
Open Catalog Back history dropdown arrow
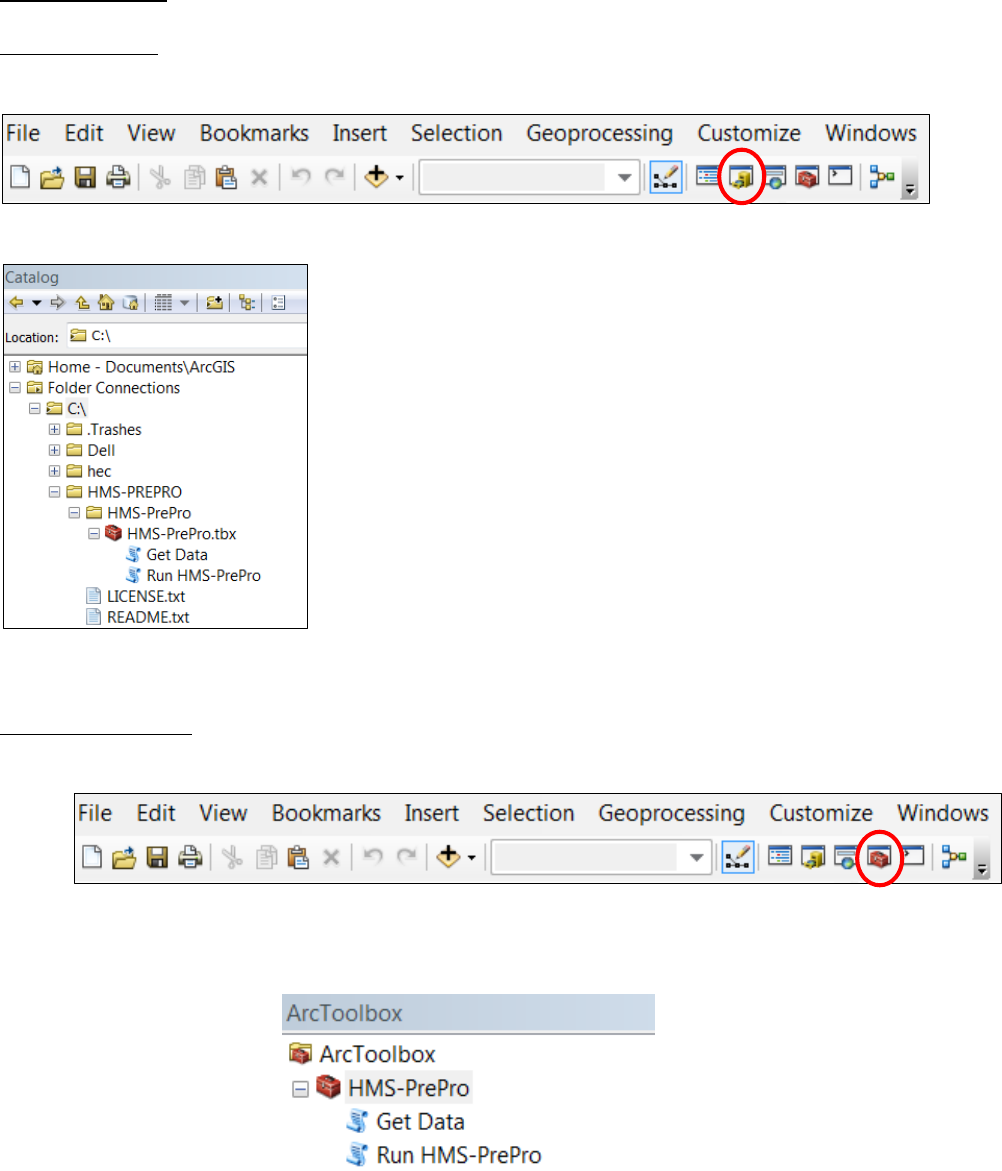(x=37, y=302)
